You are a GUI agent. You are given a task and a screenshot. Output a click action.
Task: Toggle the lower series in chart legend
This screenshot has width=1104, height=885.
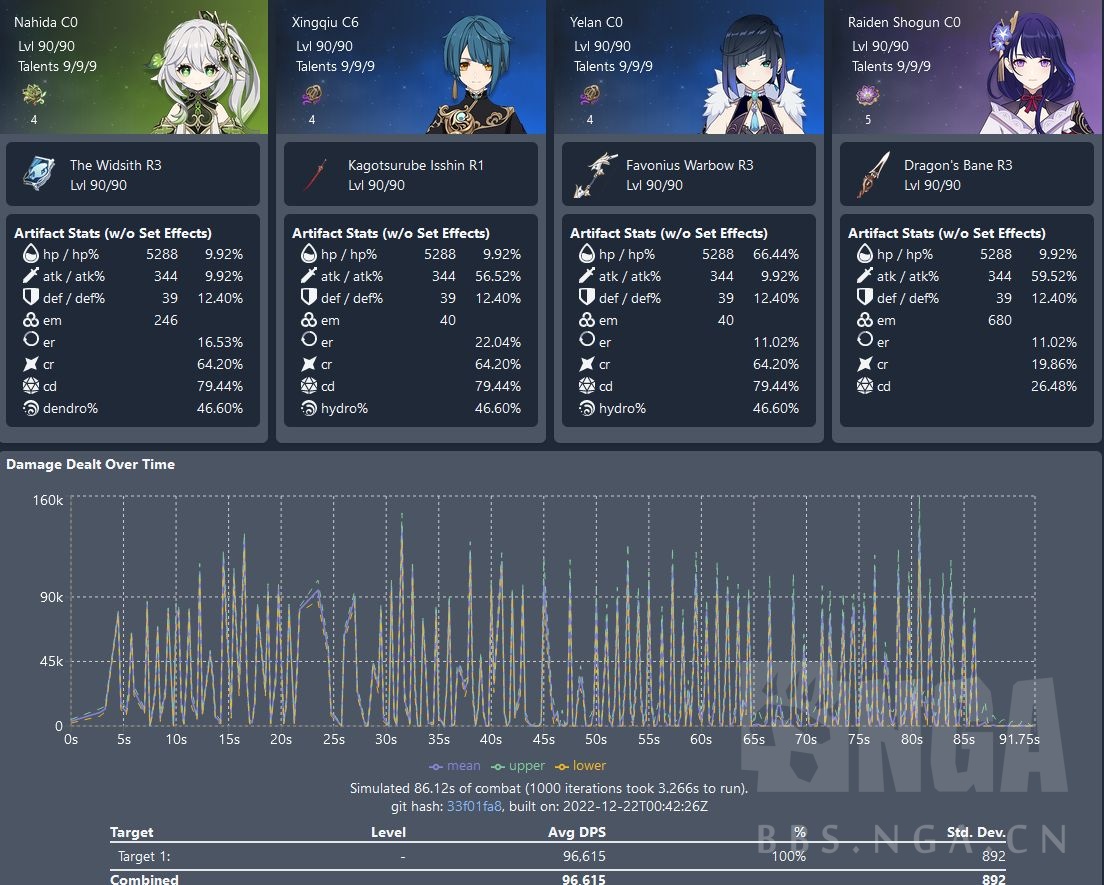coord(582,766)
